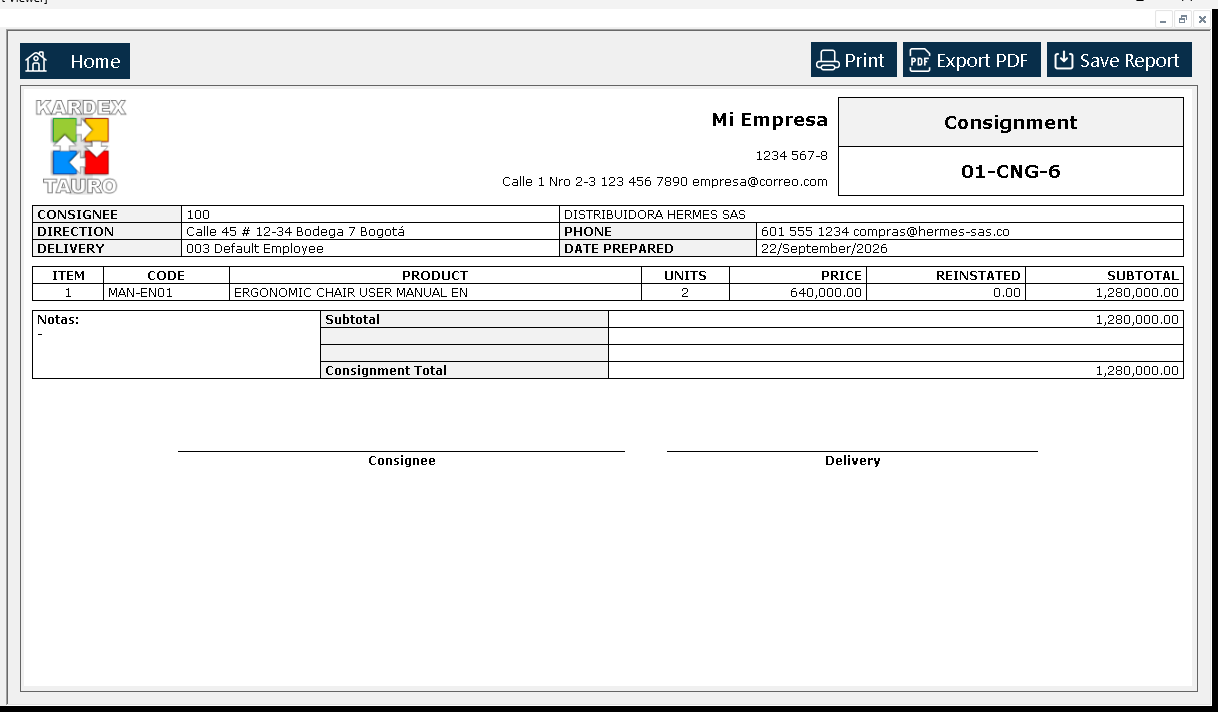Click the UNITS column header
Viewport: 1218px width, 712px height.
point(685,276)
